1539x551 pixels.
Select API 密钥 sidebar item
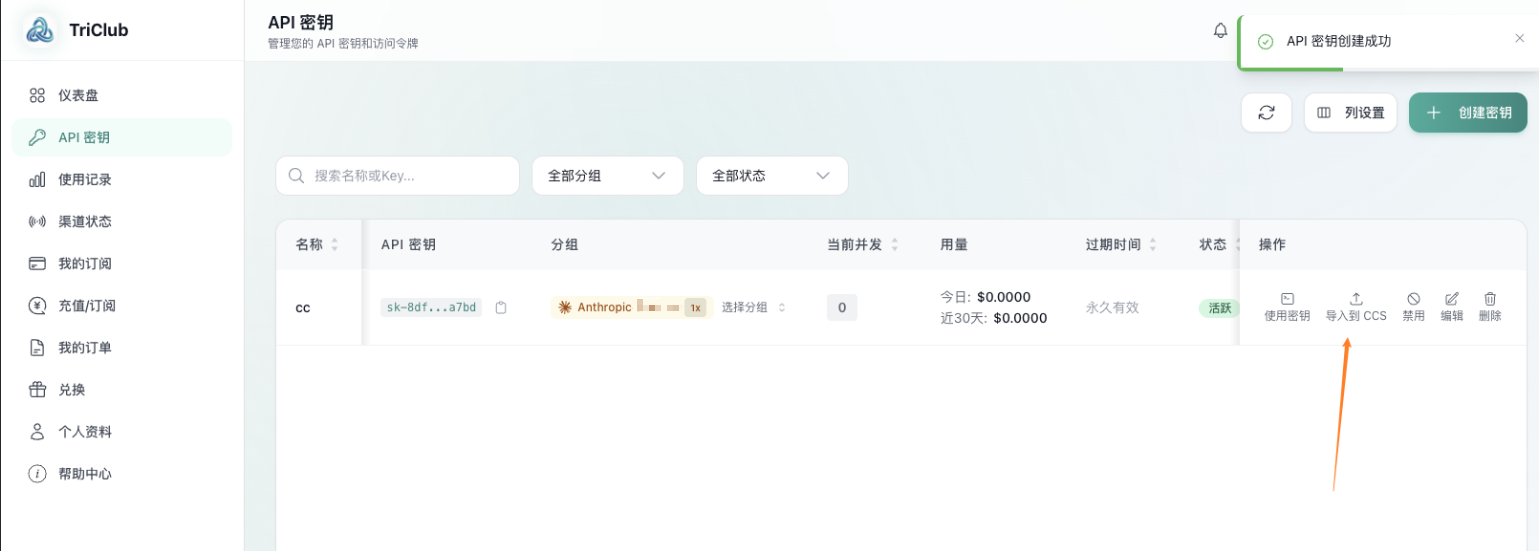(122, 138)
